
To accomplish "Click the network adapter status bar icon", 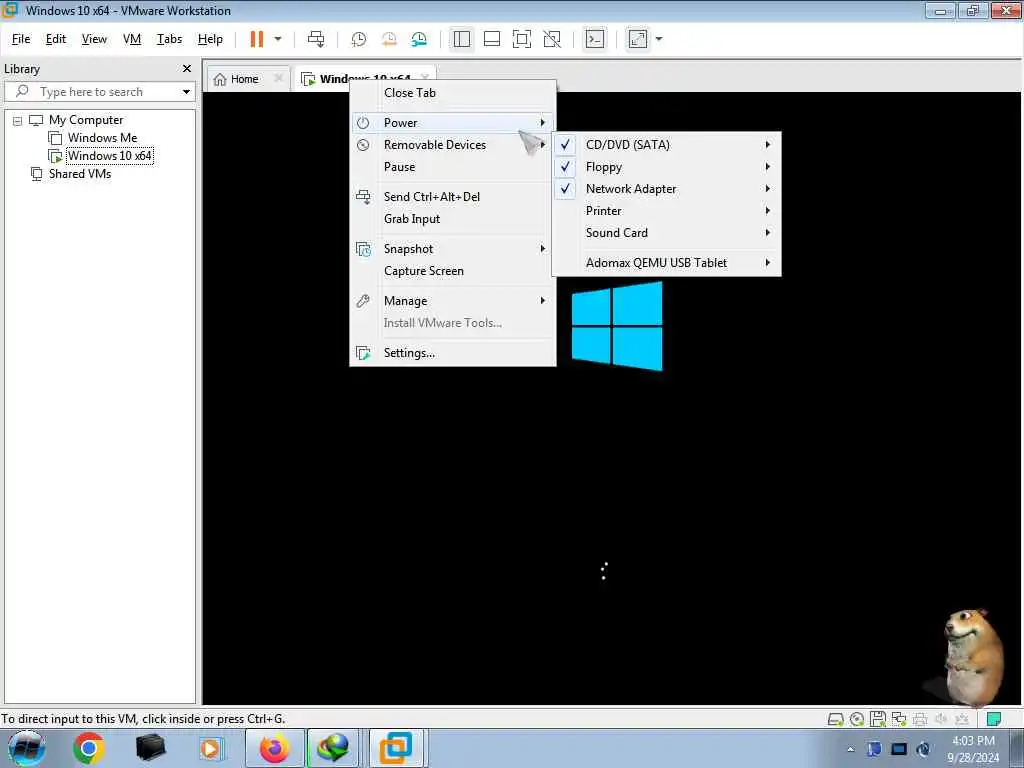I will click(899, 719).
